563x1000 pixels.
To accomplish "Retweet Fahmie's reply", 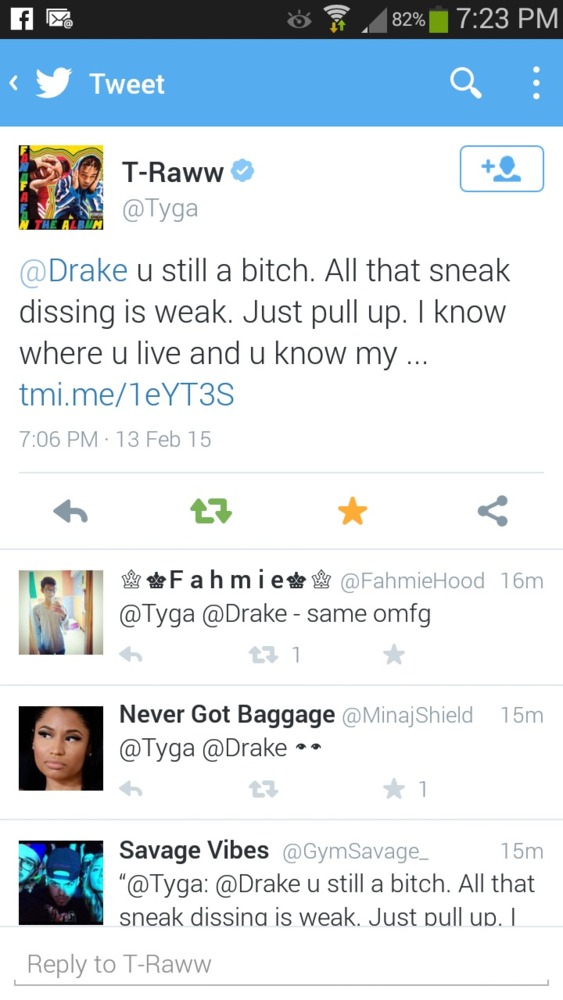I will click(x=263, y=654).
